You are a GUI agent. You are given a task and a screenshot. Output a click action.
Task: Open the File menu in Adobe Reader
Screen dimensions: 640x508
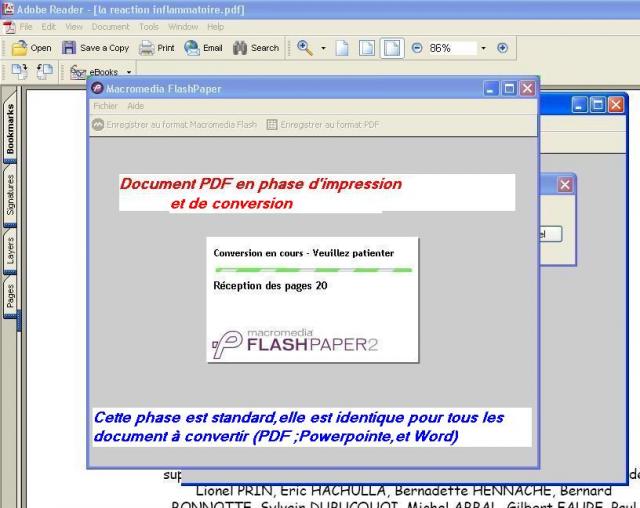click(x=26, y=27)
